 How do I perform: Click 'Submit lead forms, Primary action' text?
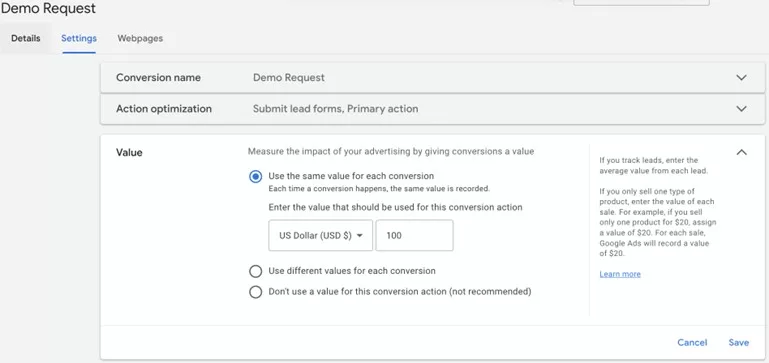[x=335, y=108]
